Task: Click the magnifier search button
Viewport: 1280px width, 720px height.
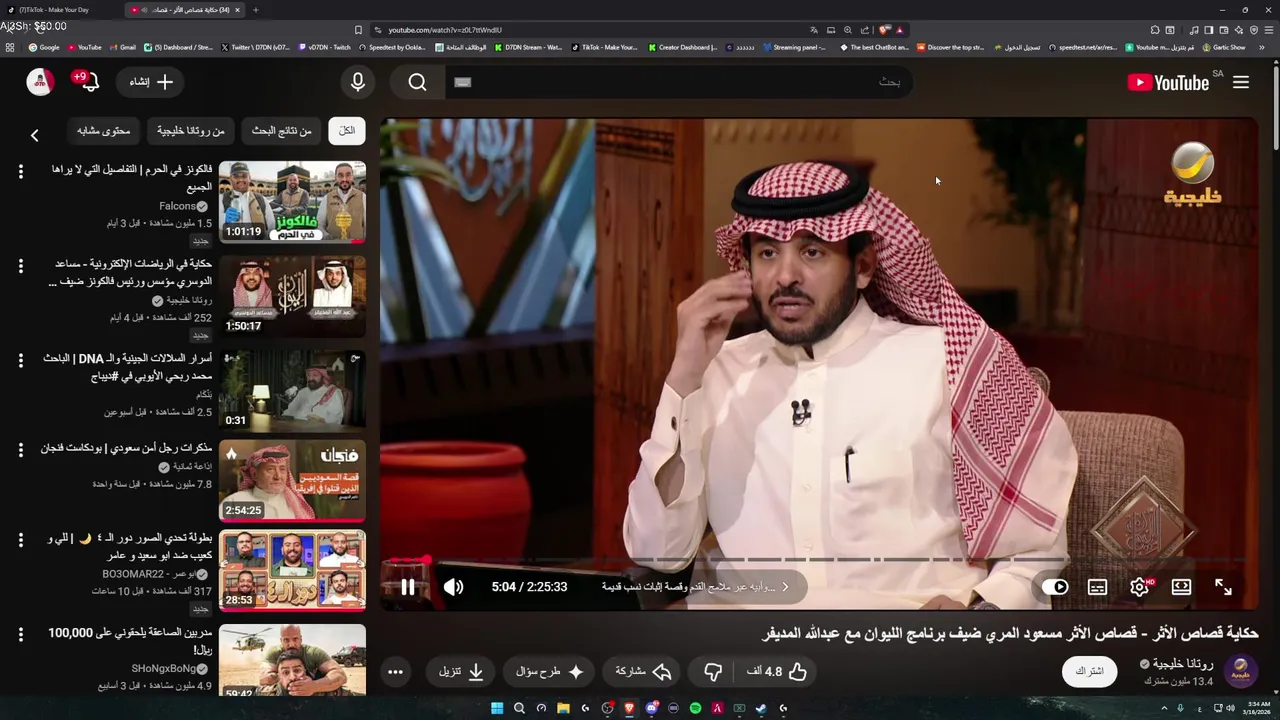Action: pos(417,82)
